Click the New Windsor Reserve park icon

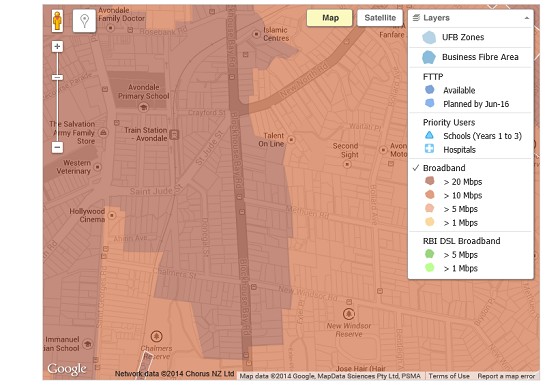tap(349, 314)
